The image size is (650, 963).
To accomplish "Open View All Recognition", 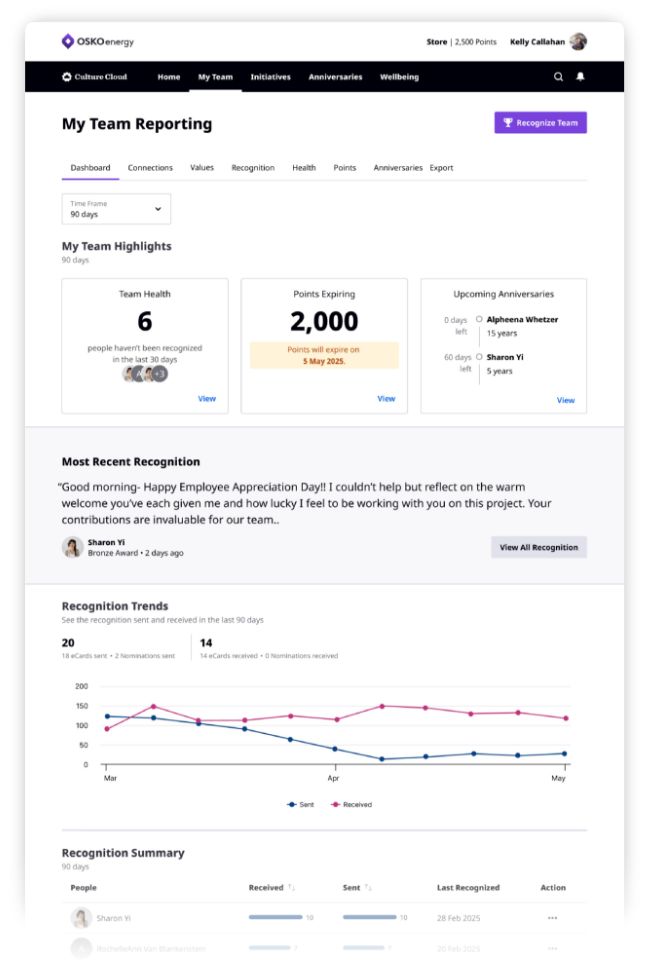I will click(x=538, y=547).
